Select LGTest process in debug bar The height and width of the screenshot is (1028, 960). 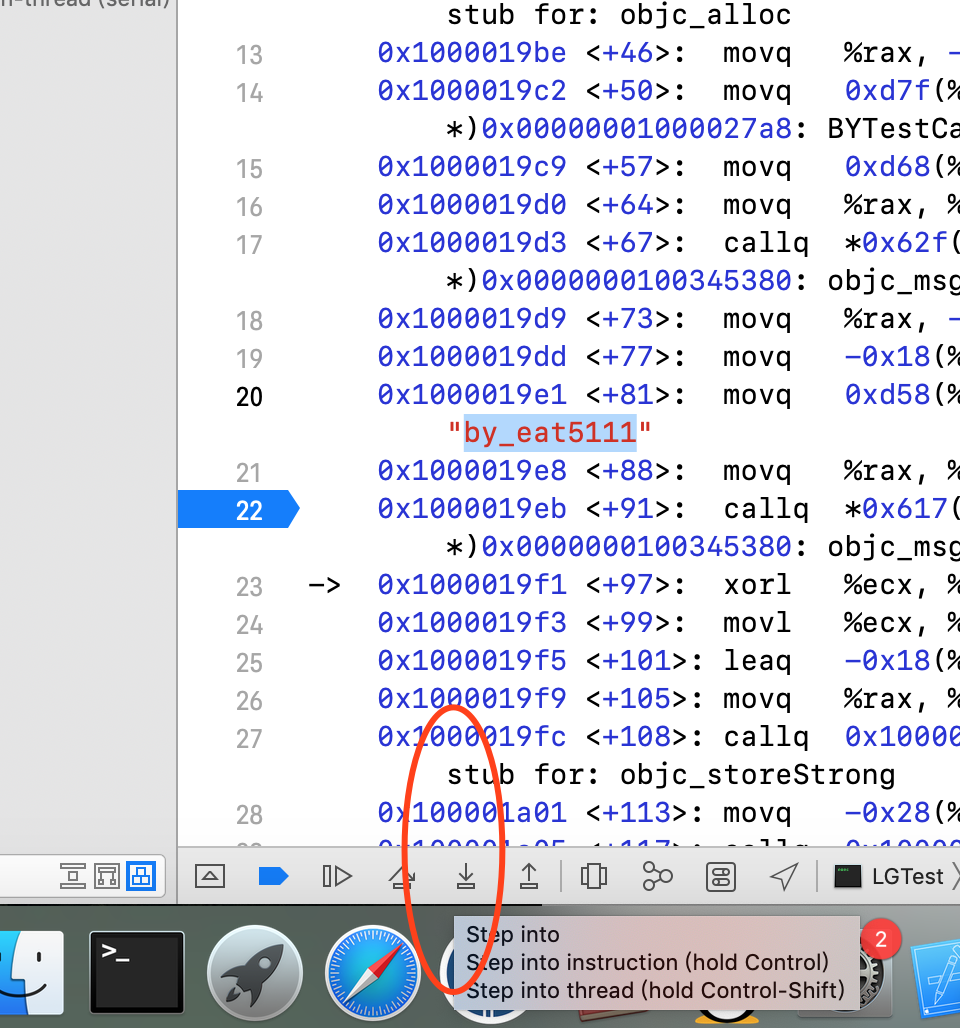(888, 876)
